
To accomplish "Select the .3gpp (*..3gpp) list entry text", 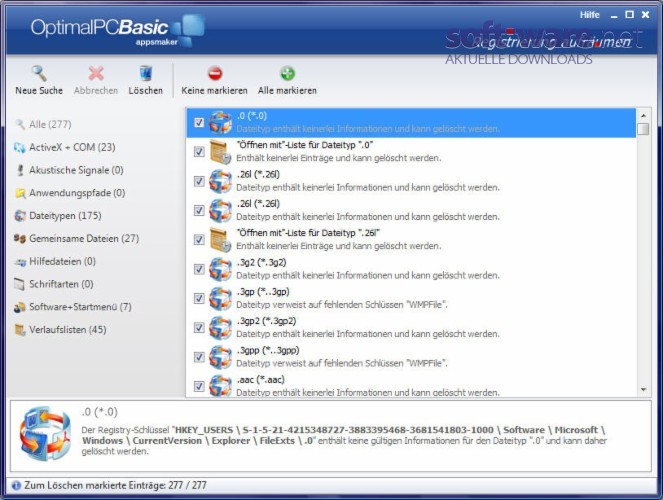I will pos(268,350).
